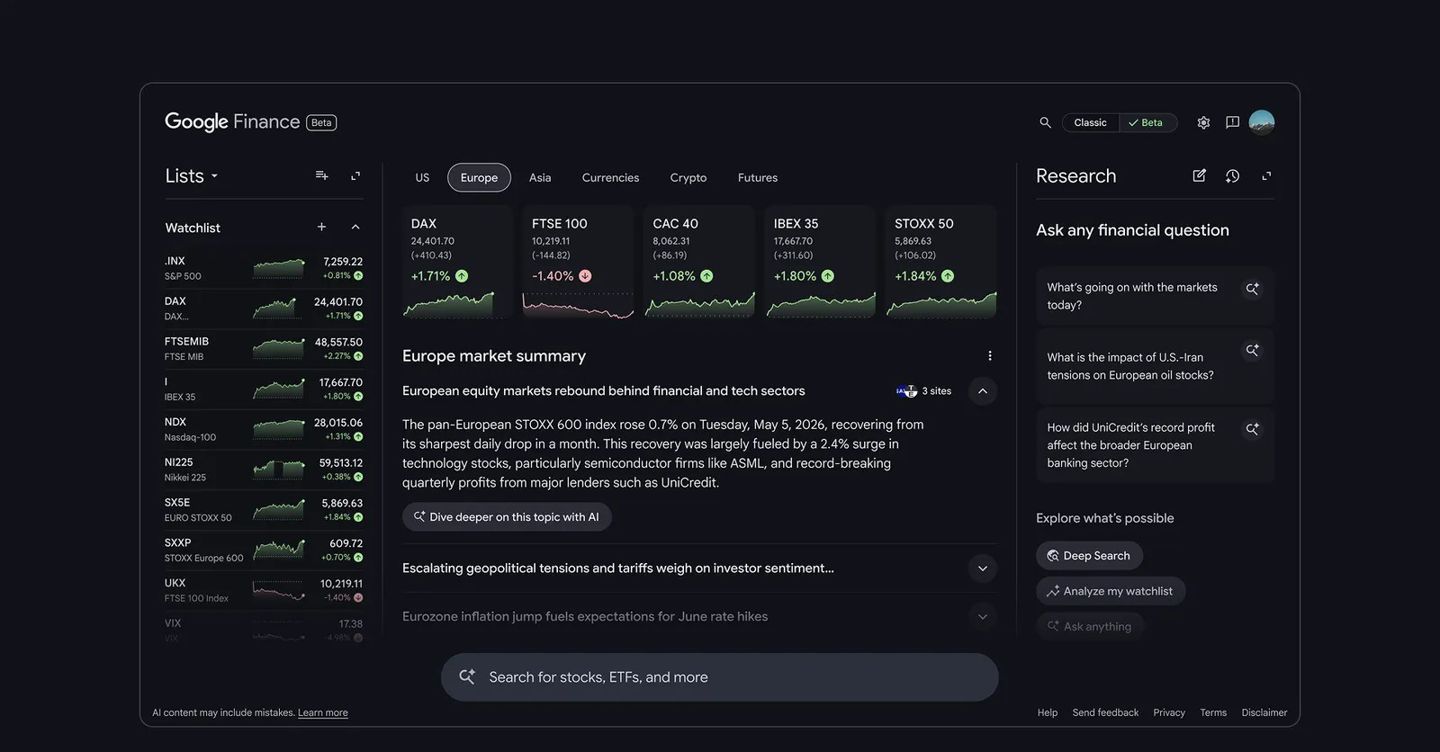Select SX5E EURO STOXX 50 watchlist row
1440x752 pixels.
tap(264, 510)
